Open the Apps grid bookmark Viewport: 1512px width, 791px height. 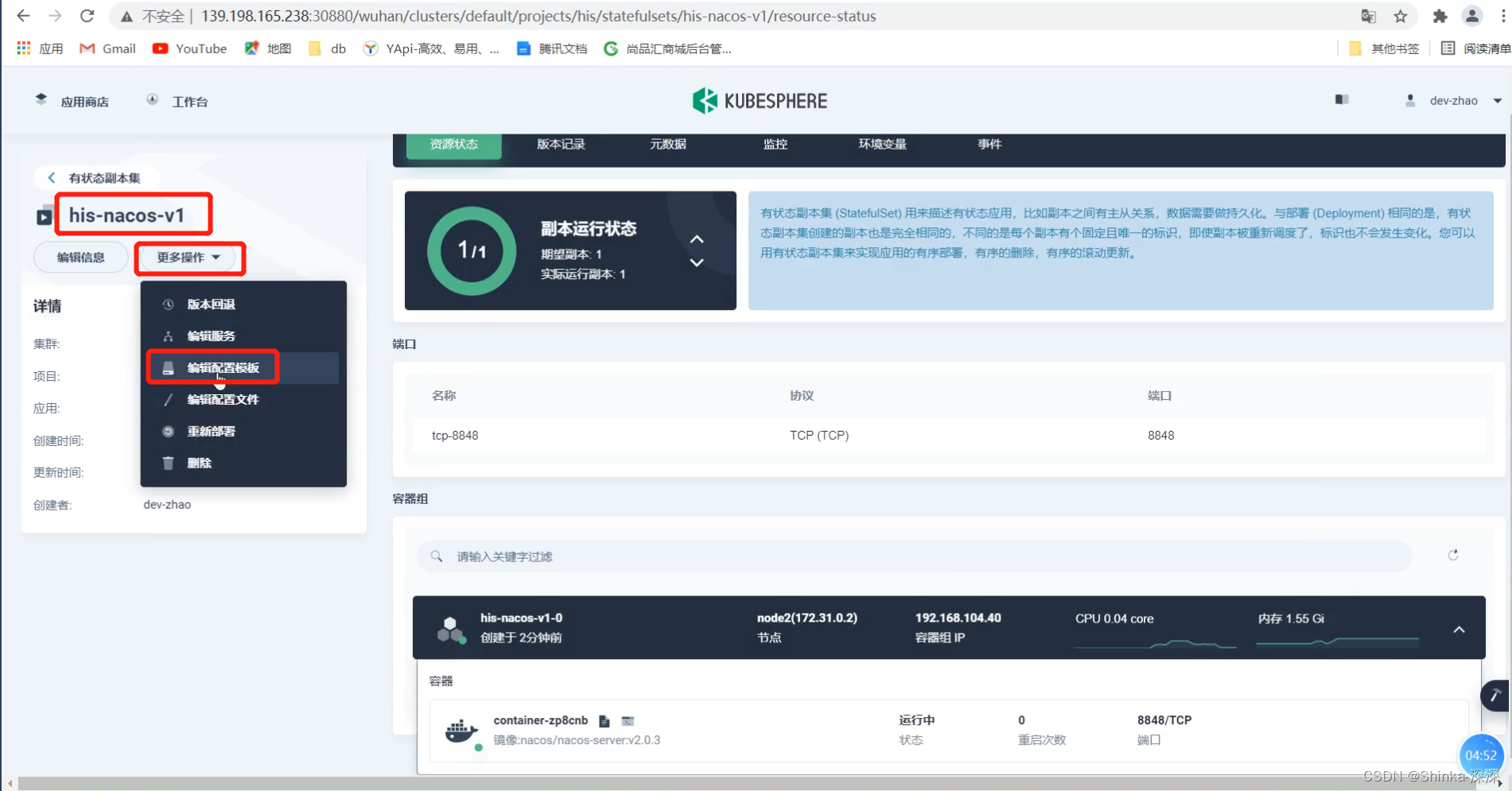tap(40, 48)
